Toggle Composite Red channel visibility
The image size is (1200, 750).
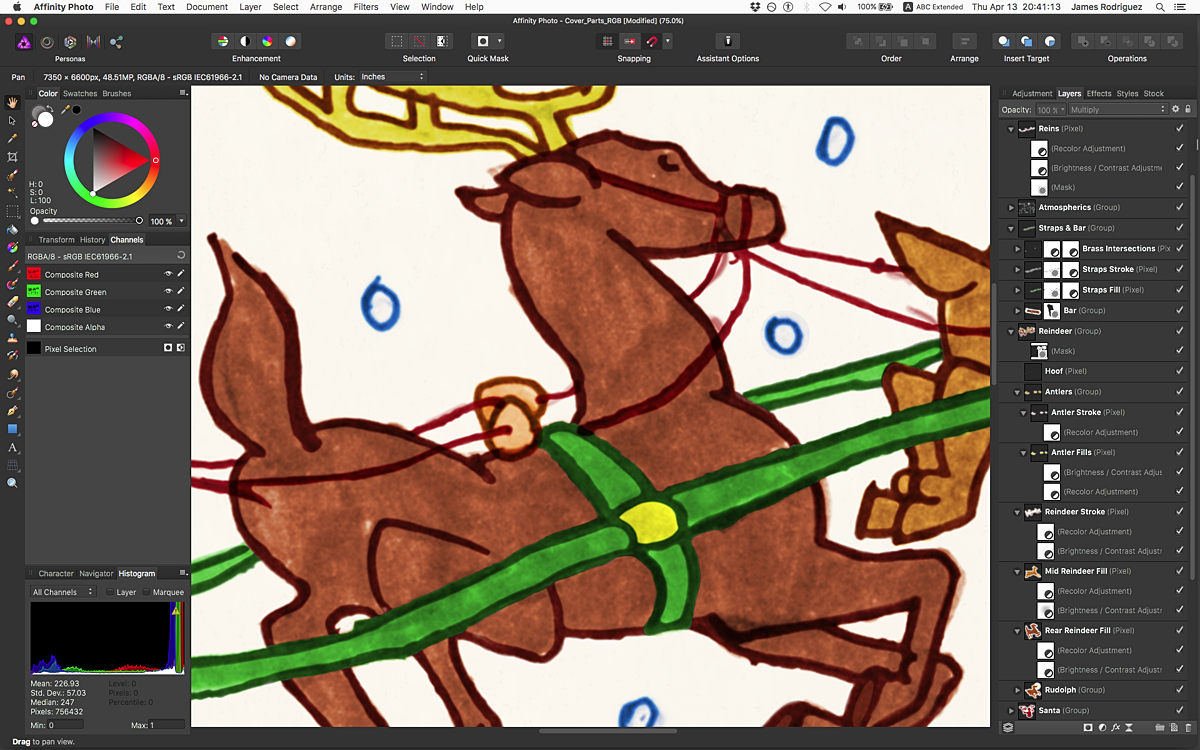[168, 274]
